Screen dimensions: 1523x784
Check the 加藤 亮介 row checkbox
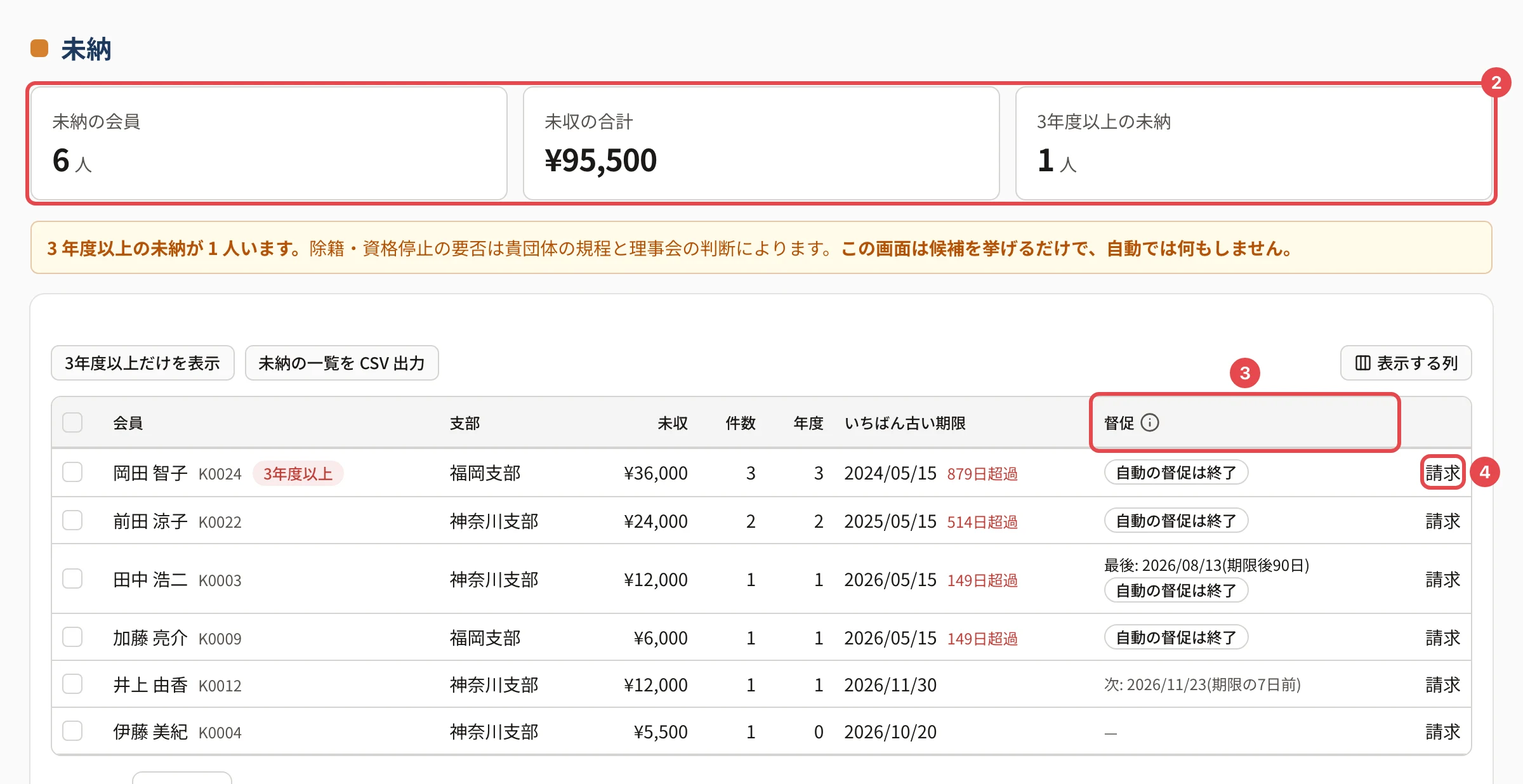[x=72, y=637]
